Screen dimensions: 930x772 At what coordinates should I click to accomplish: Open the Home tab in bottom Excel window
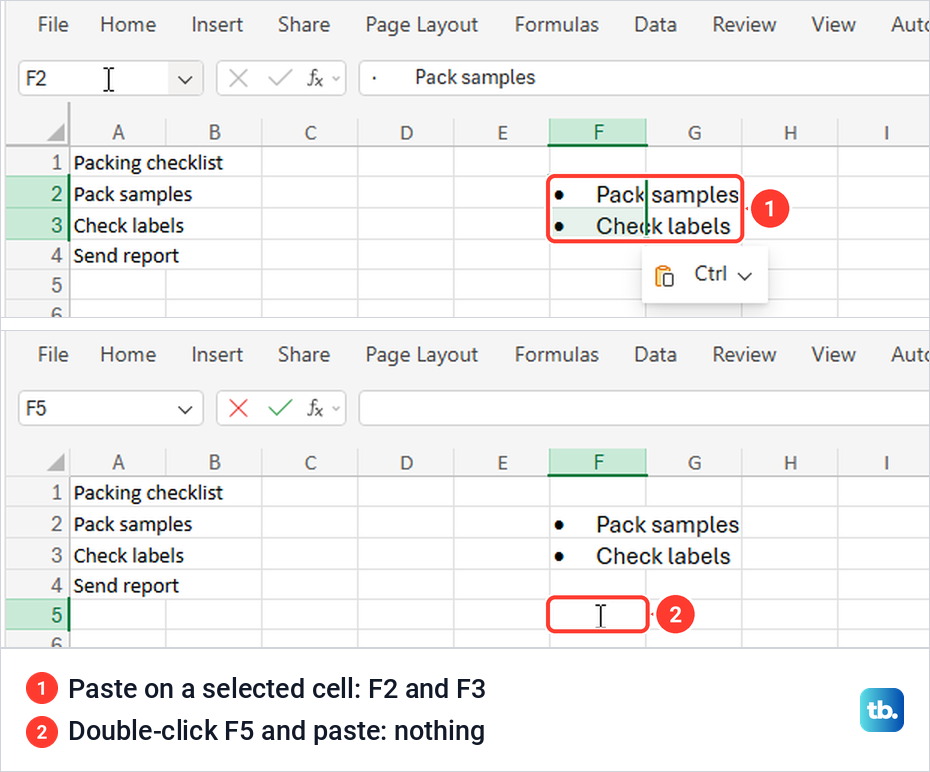[128, 355]
